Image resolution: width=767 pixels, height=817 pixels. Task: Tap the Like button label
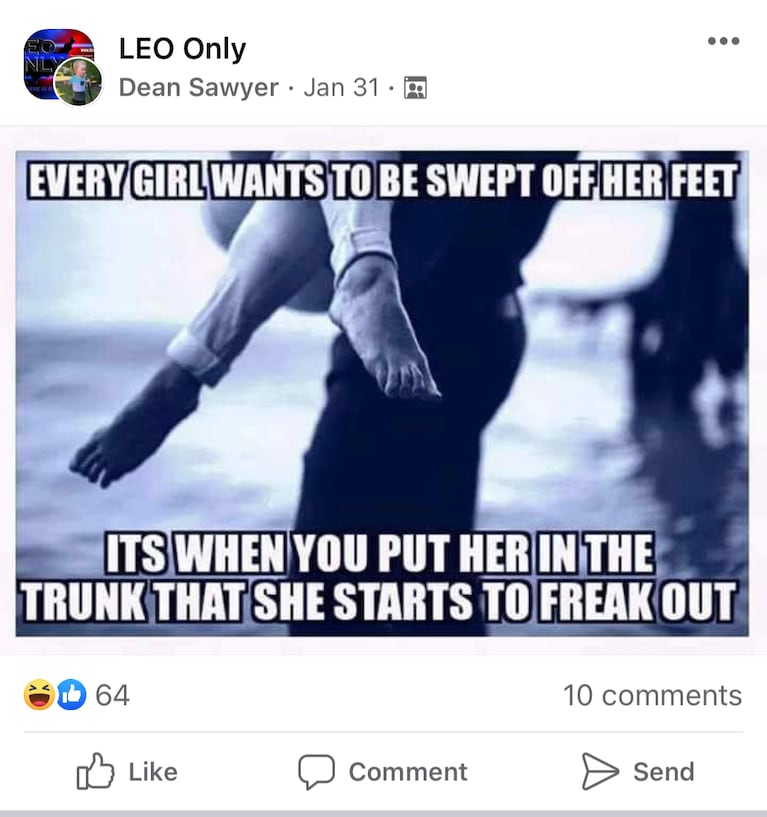click(153, 772)
